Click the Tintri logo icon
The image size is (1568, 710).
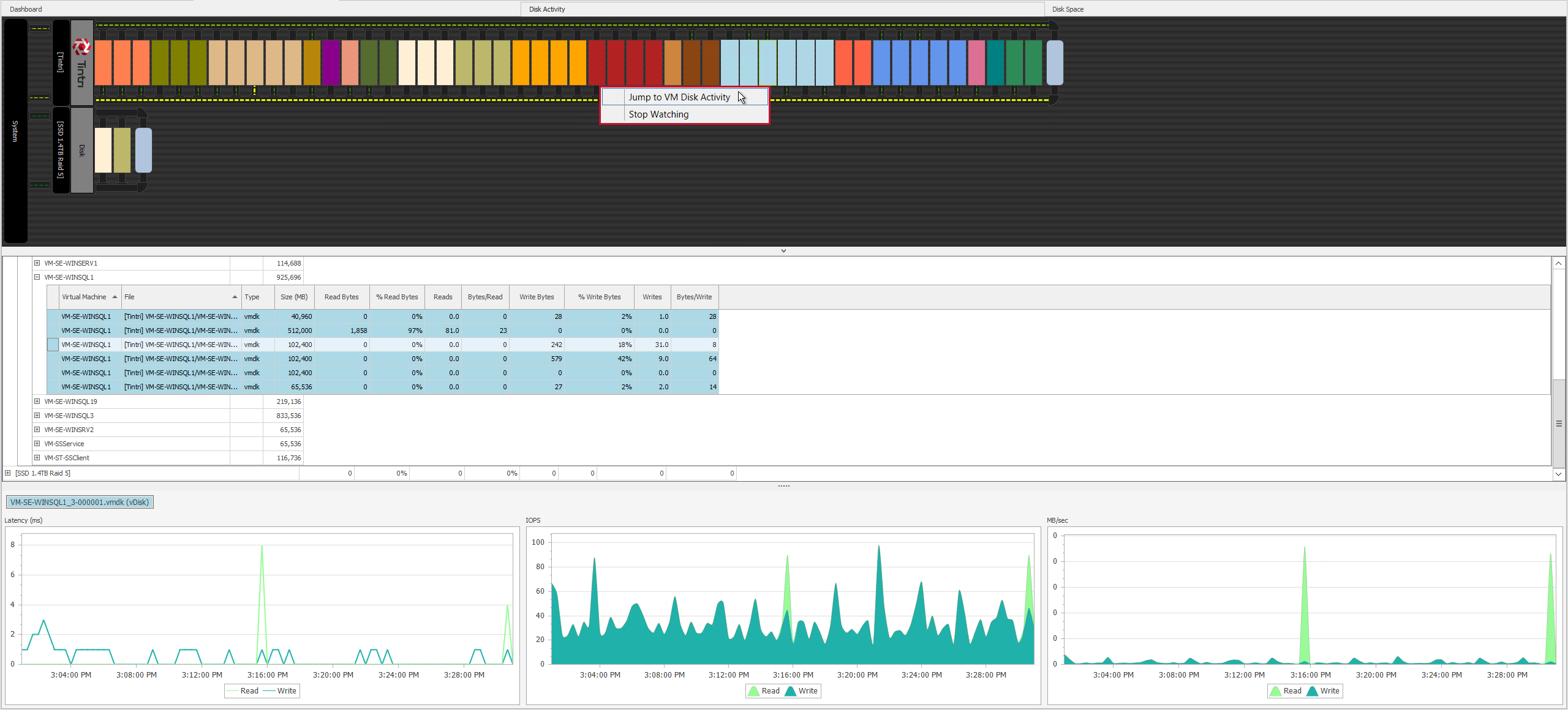[81, 47]
